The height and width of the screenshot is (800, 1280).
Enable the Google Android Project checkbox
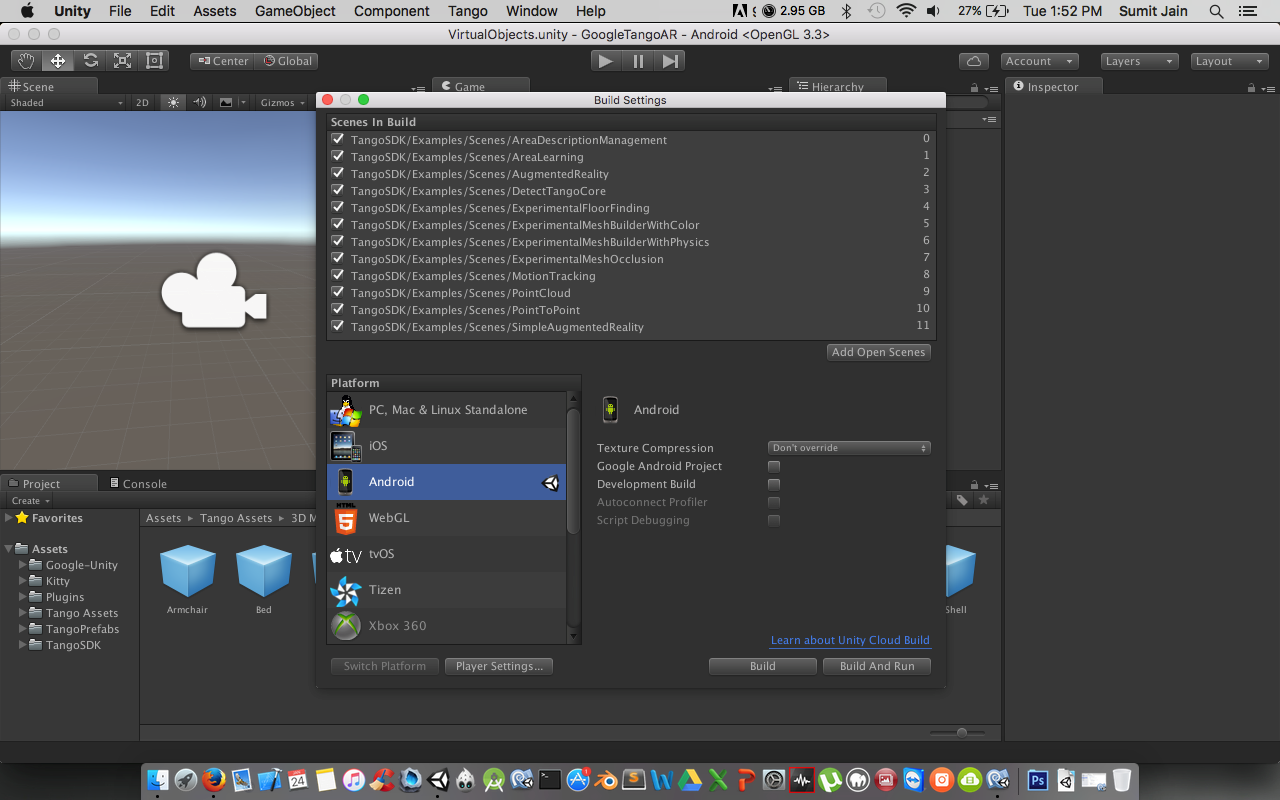[x=774, y=466]
